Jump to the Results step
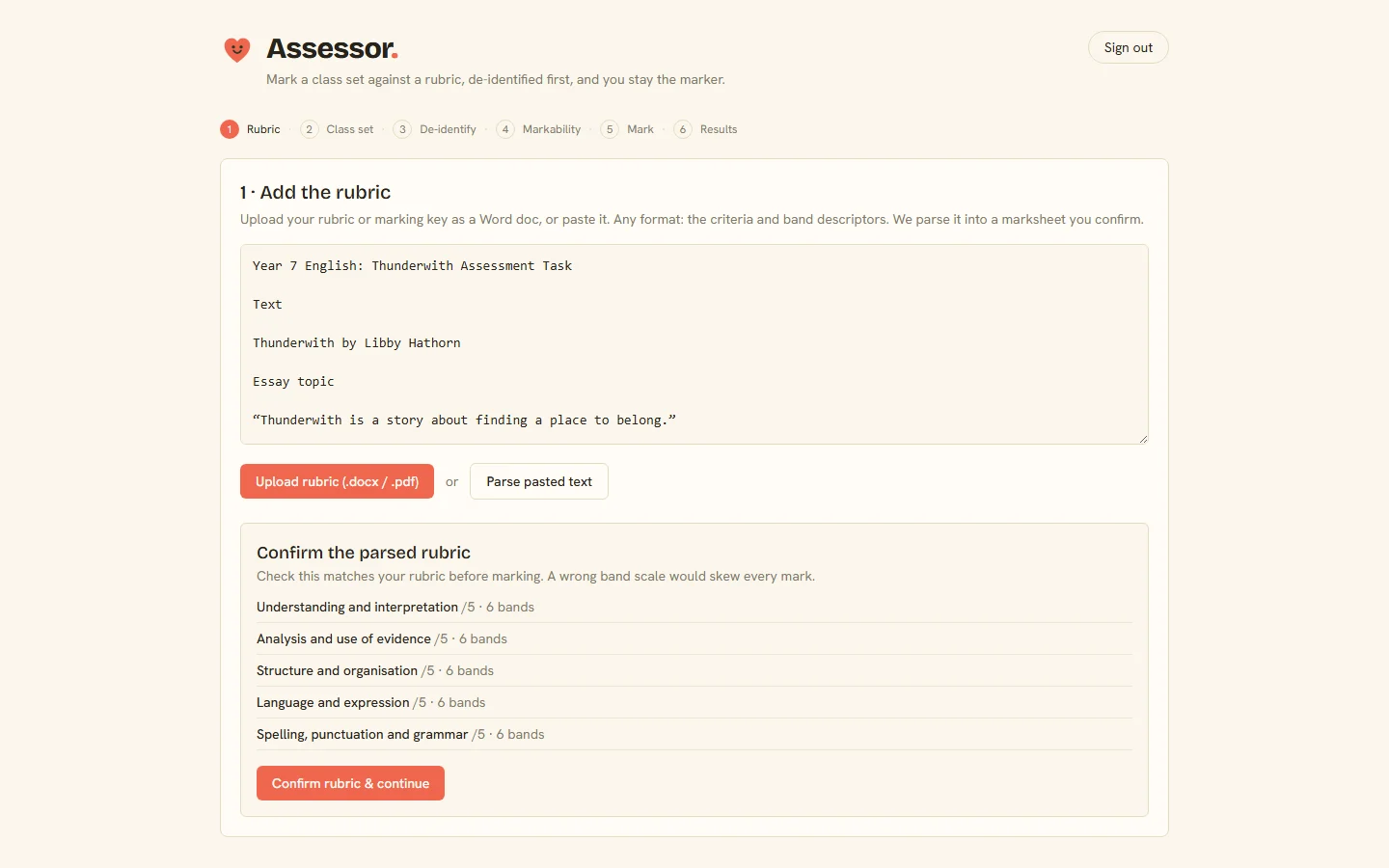The width and height of the screenshot is (1389, 868). pyautogui.click(x=705, y=129)
